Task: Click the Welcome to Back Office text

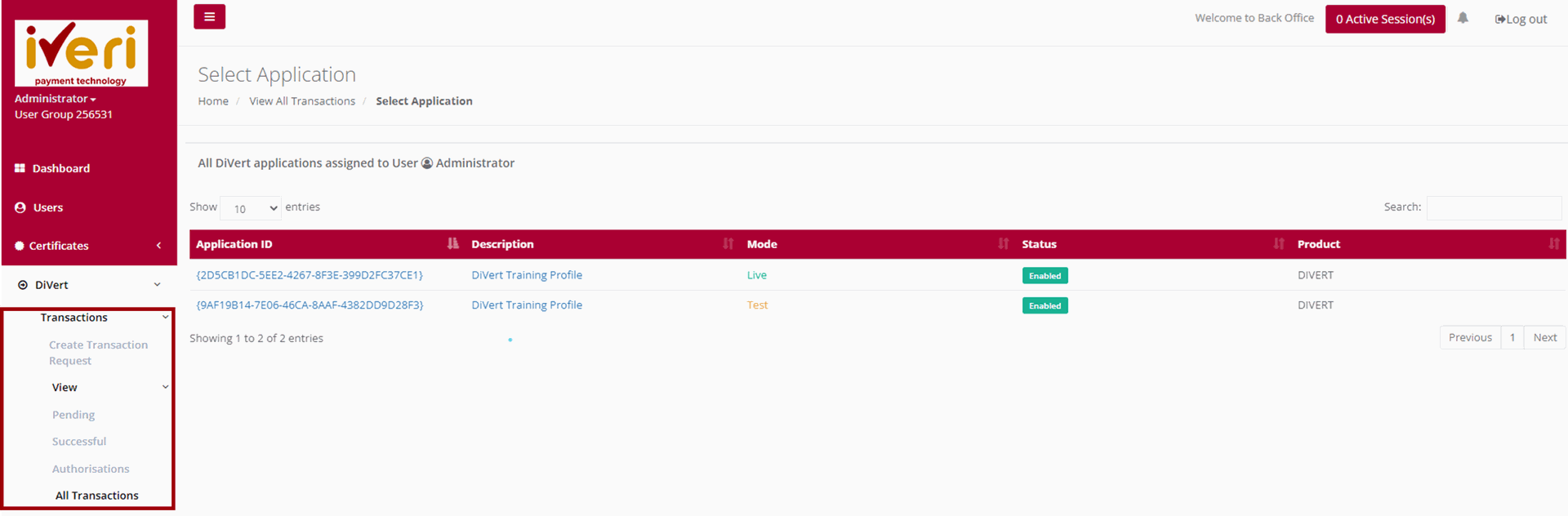Action: (1254, 18)
